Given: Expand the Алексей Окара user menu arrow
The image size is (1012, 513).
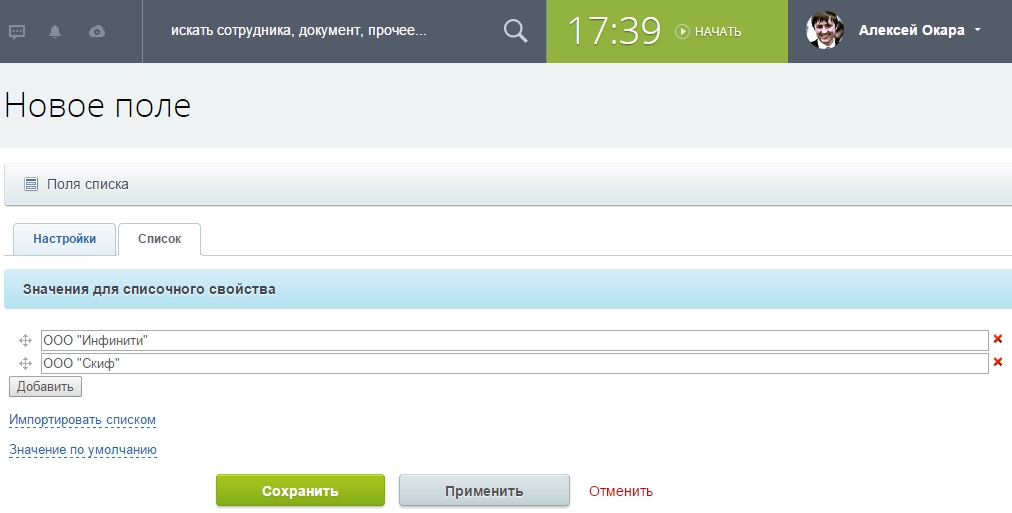Looking at the screenshot, I should (978, 31).
